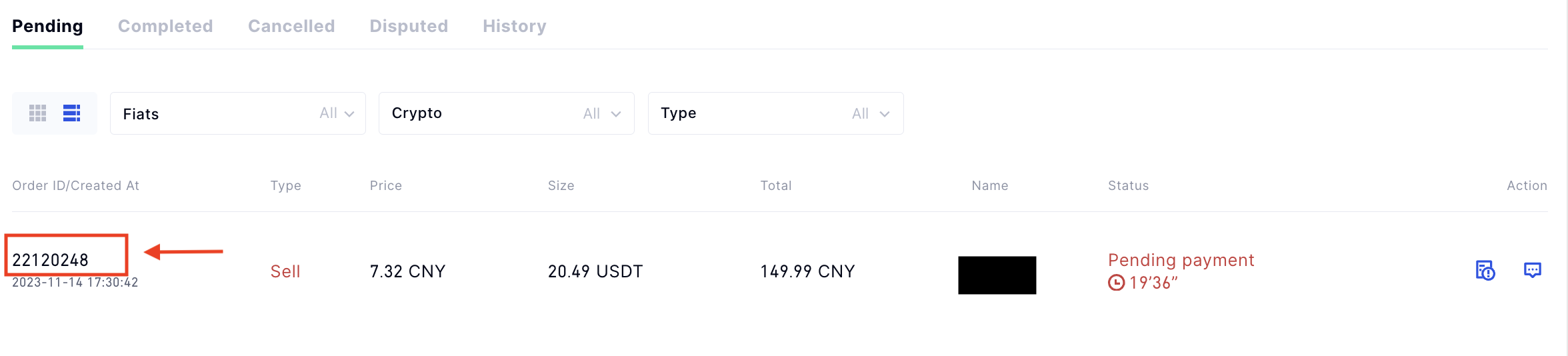1568x356 pixels.
Task: Click the Order ID/Created At column header
Action: [x=76, y=185]
